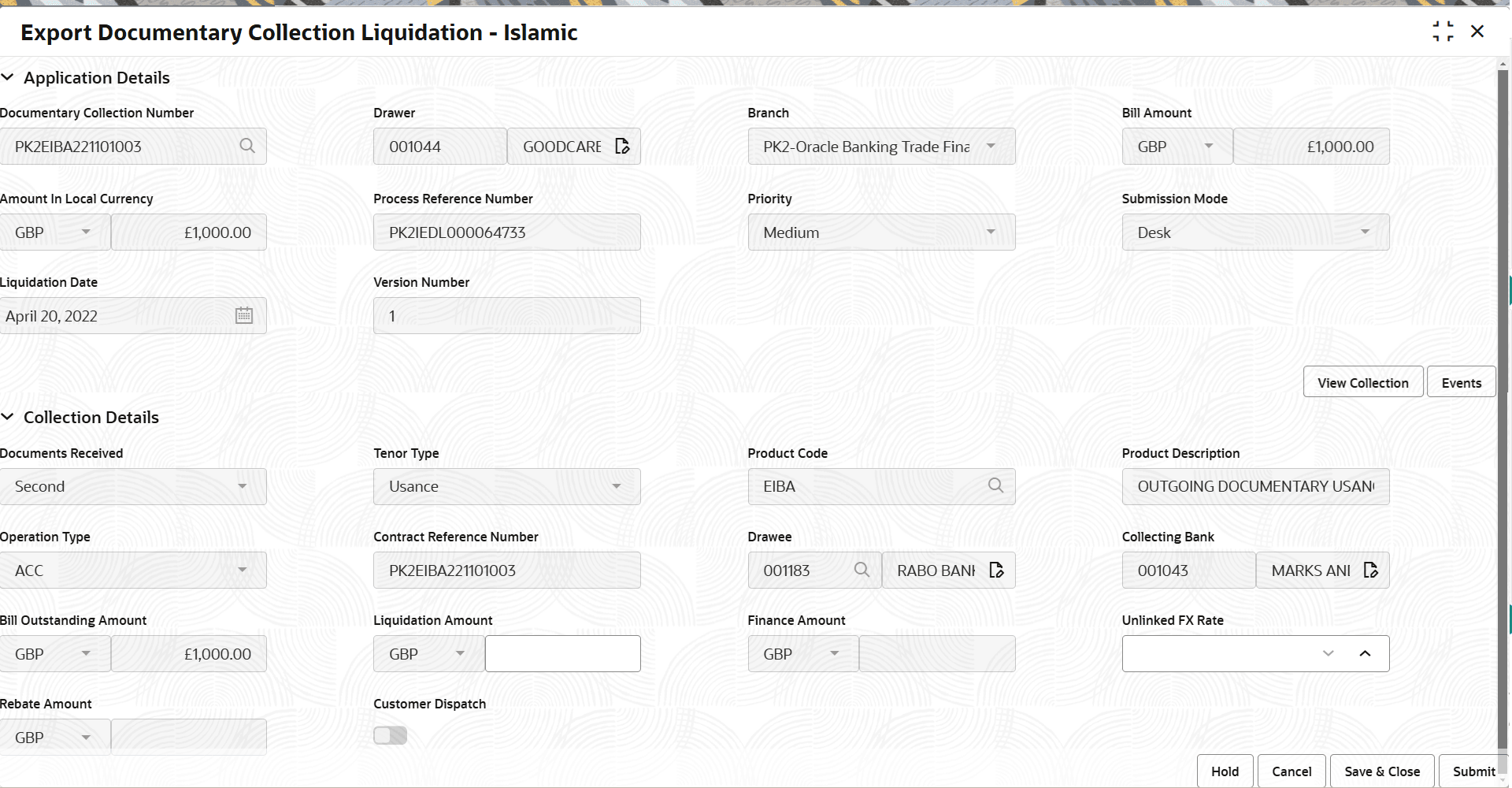
Task: Submit the liquidation form
Action: [1473, 771]
